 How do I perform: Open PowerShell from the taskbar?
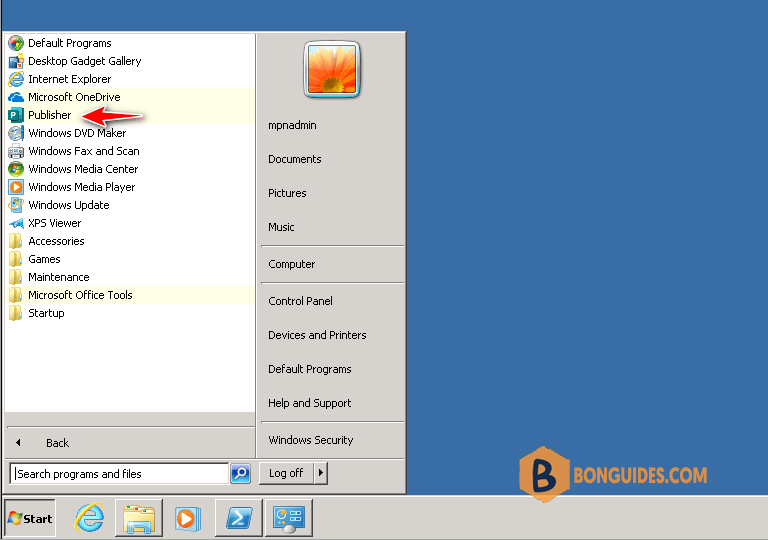point(239,518)
